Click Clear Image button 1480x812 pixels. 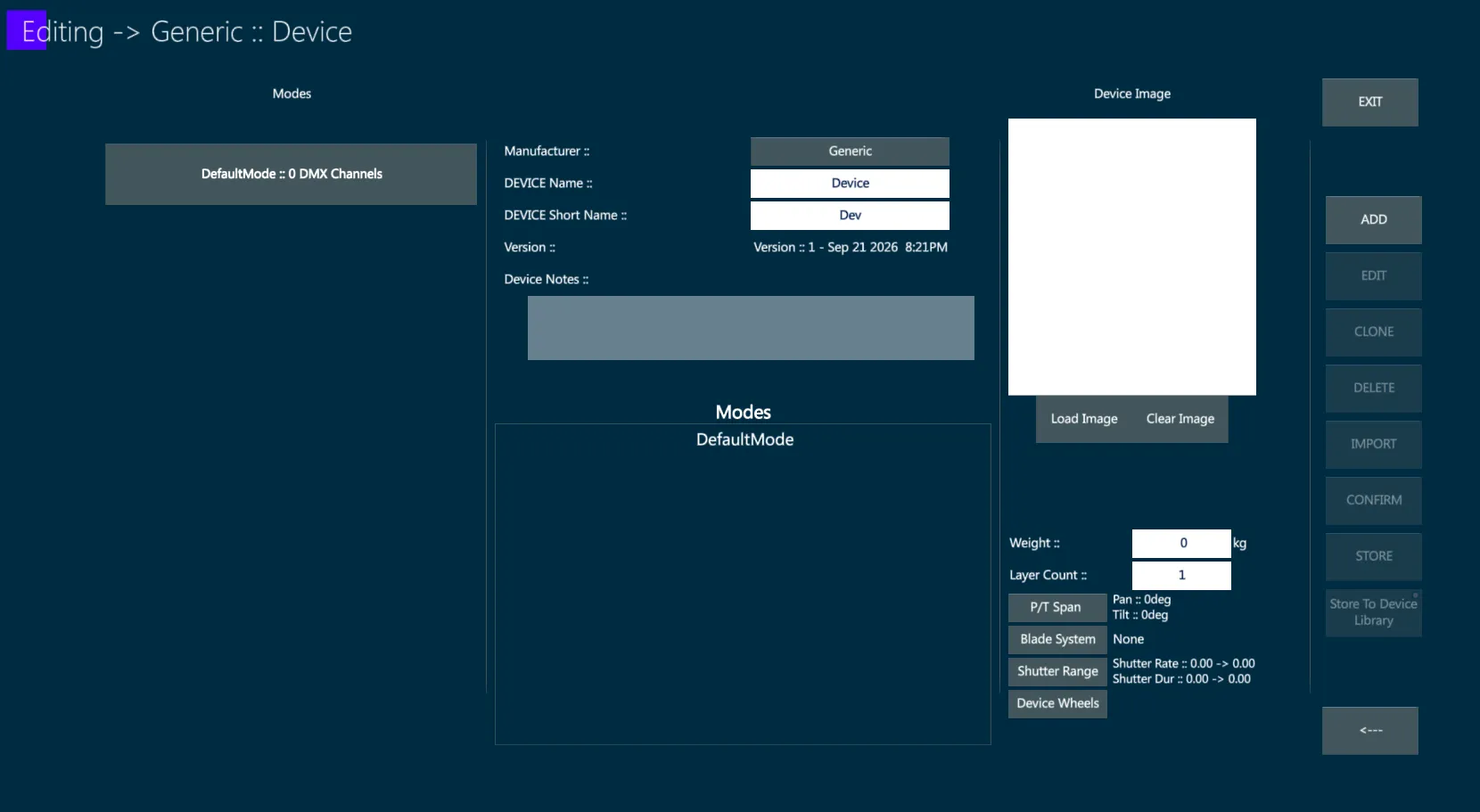click(x=1180, y=419)
